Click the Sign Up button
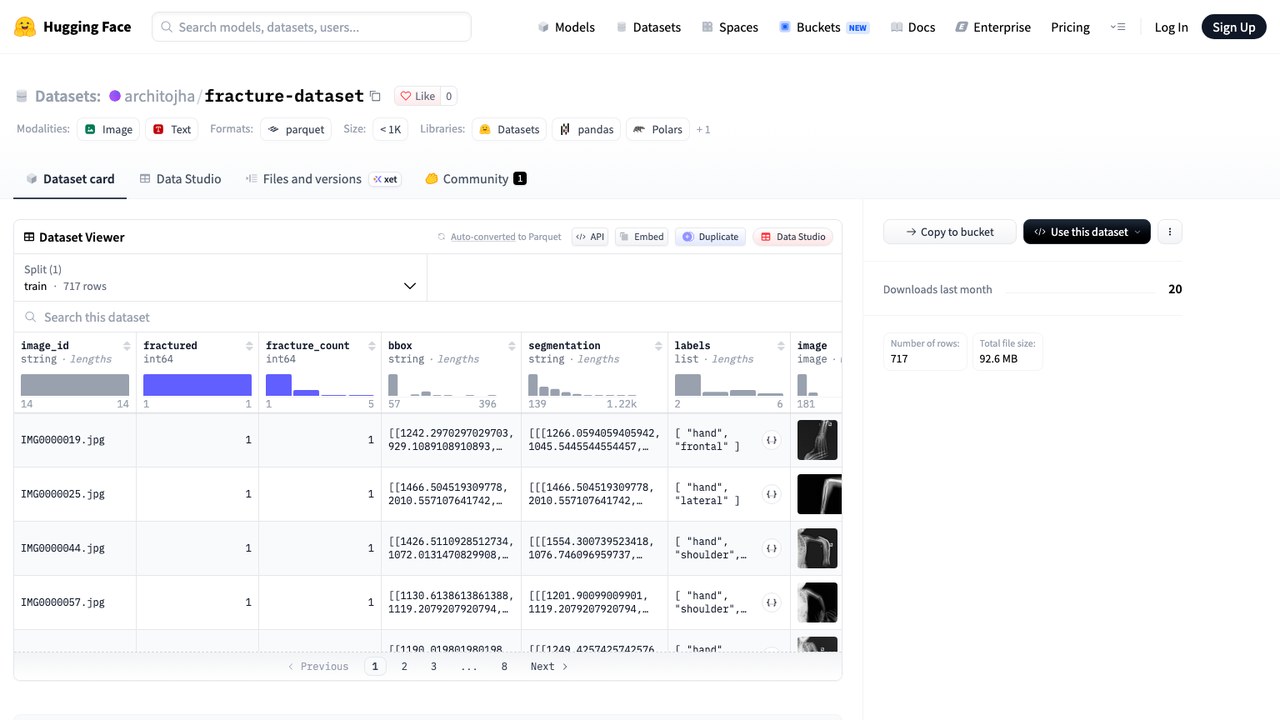 click(x=1234, y=27)
